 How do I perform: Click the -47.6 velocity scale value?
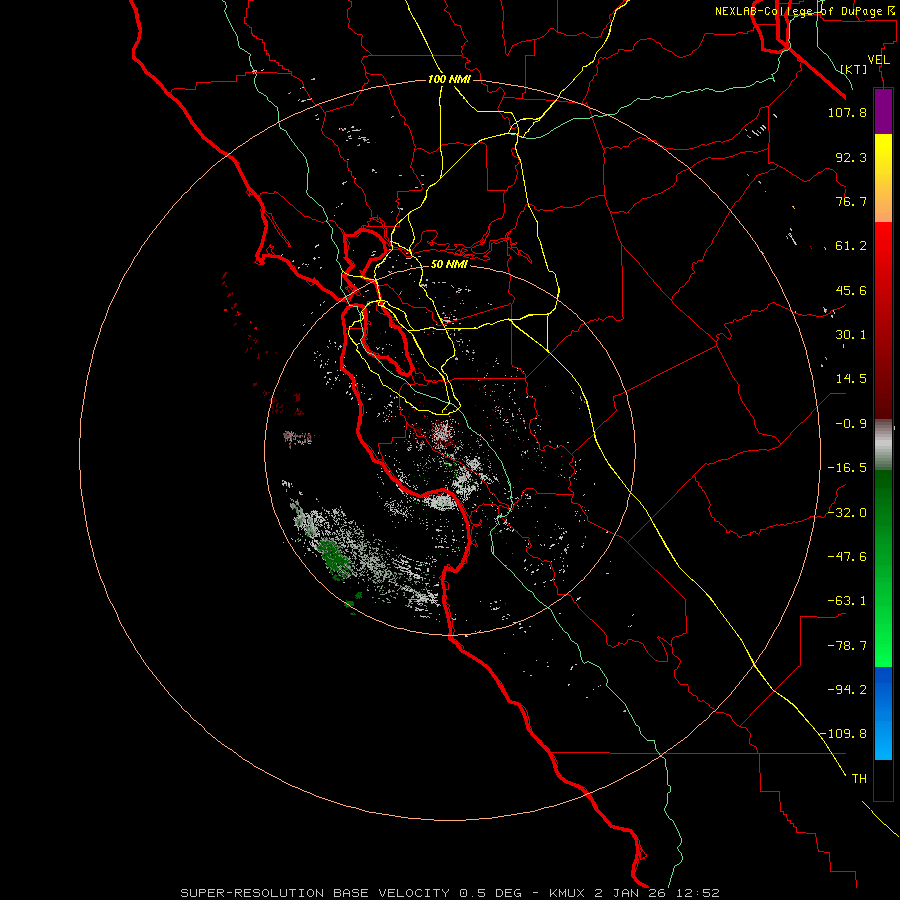point(847,557)
